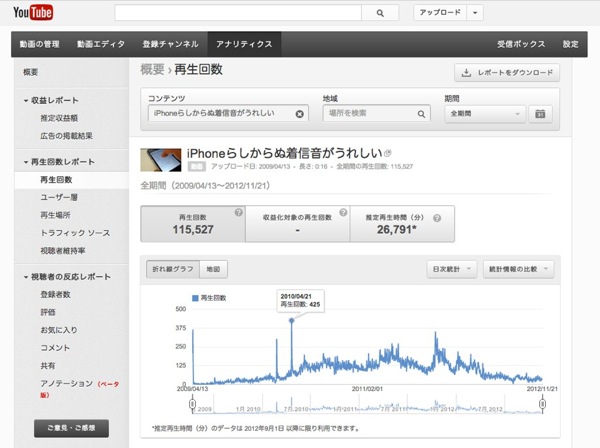Click the アップロード button
Image resolution: width=600 pixels, height=448 pixels.
[440, 13]
